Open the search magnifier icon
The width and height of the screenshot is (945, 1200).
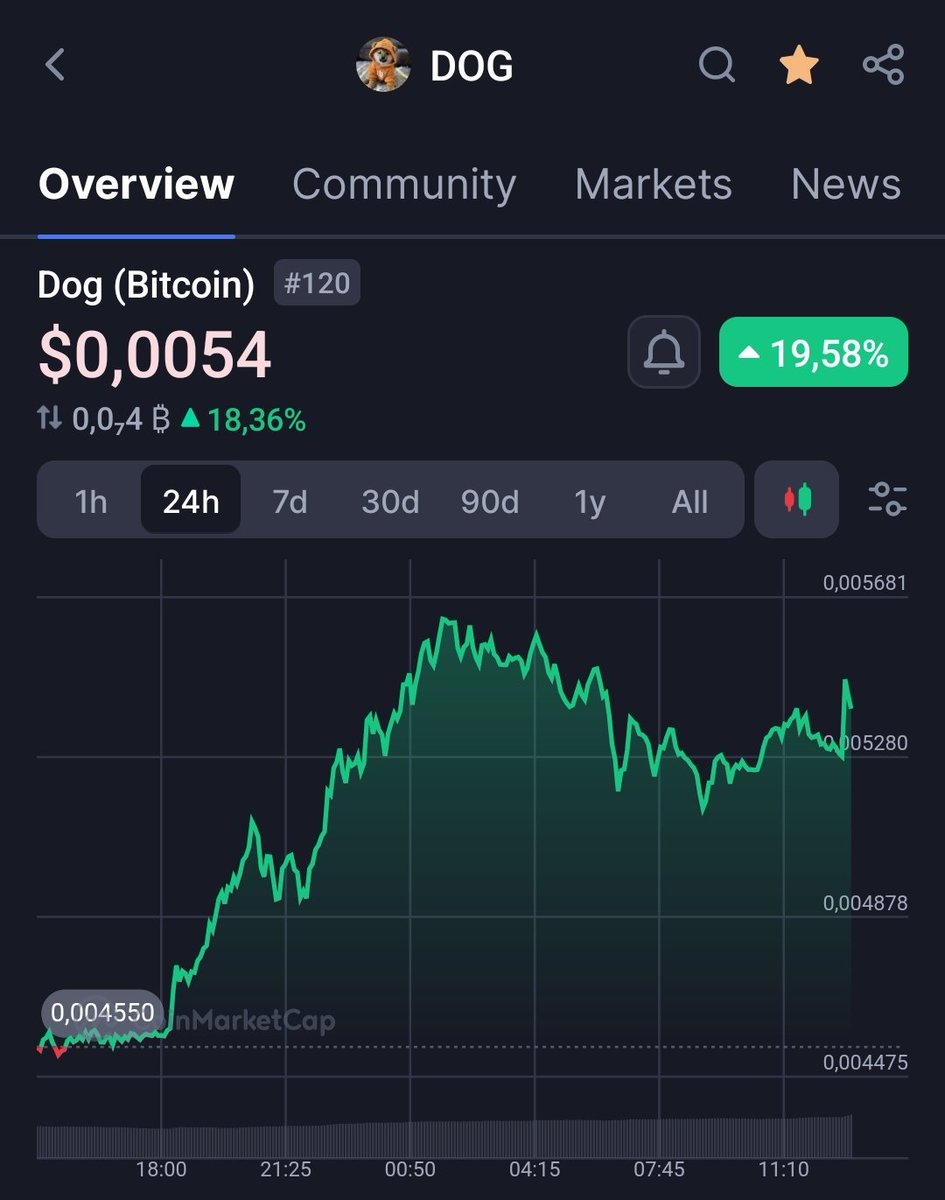(716, 66)
